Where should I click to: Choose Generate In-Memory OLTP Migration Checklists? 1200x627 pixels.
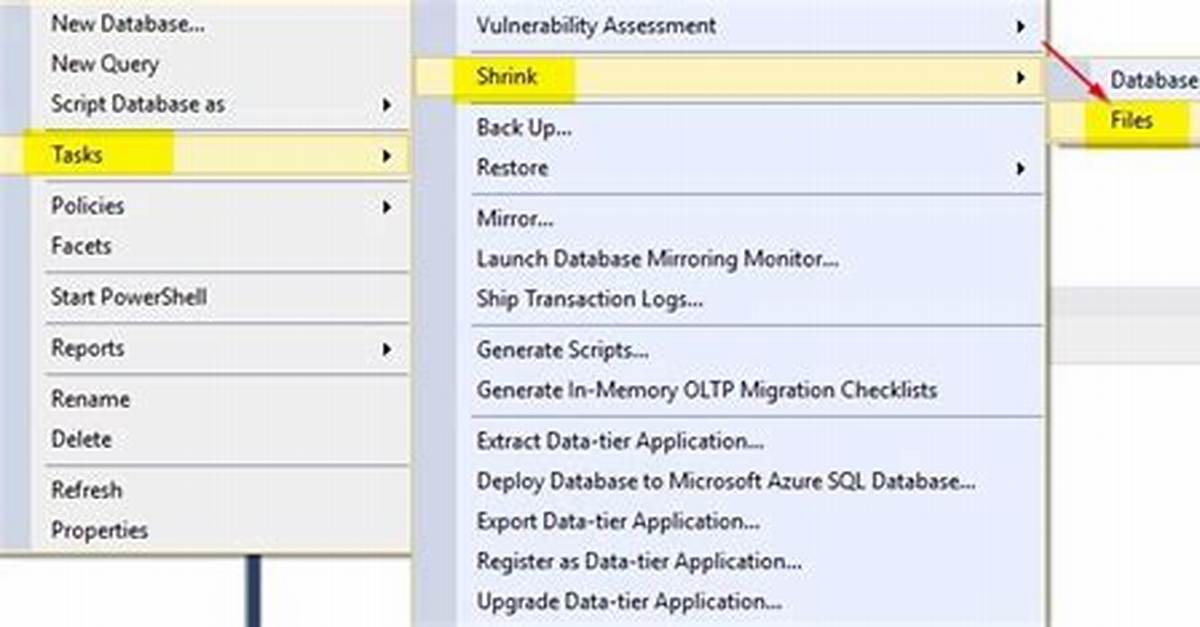click(x=707, y=390)
